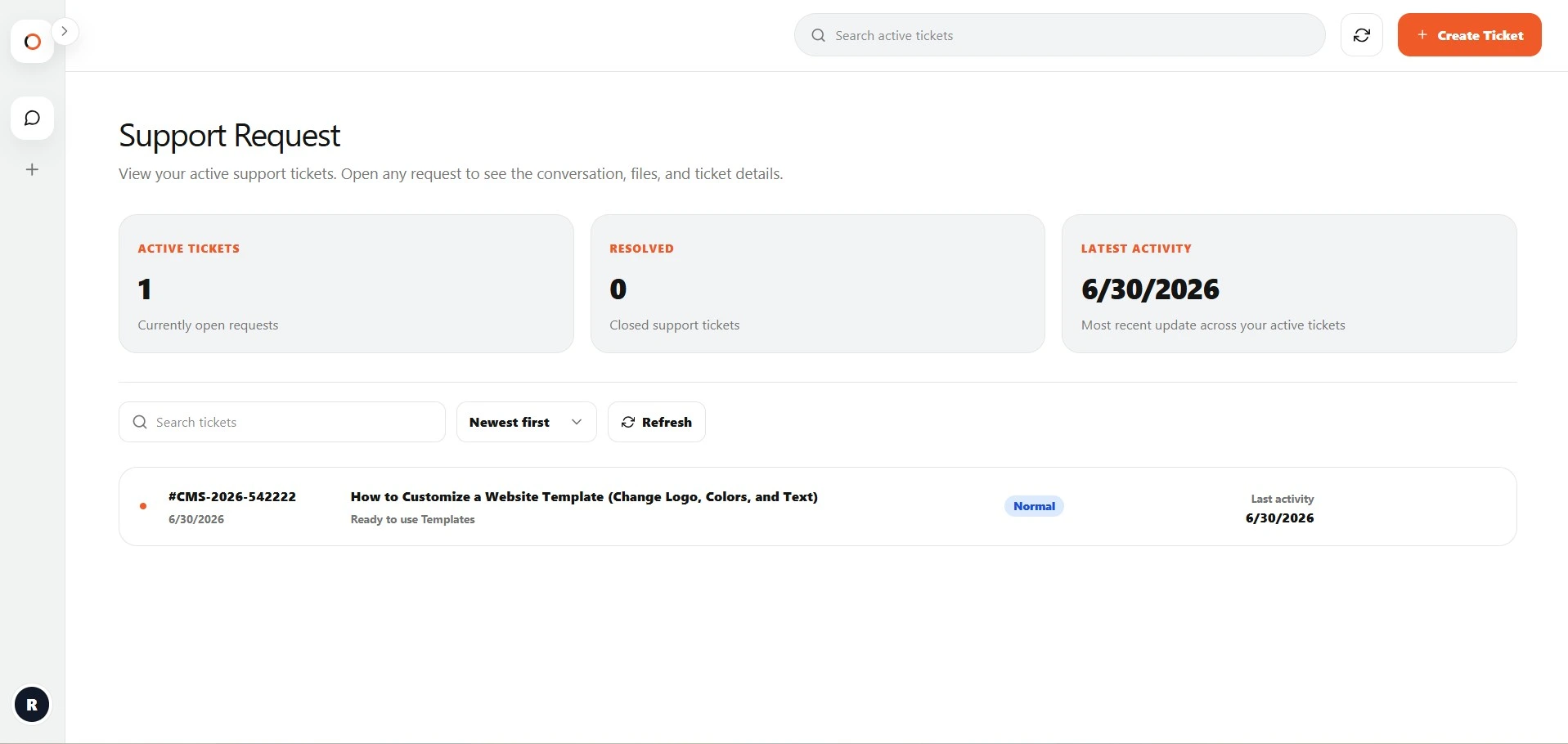Open the user avatar R profile
Screen dimensions: 1568x744
[x=32, y=705]
